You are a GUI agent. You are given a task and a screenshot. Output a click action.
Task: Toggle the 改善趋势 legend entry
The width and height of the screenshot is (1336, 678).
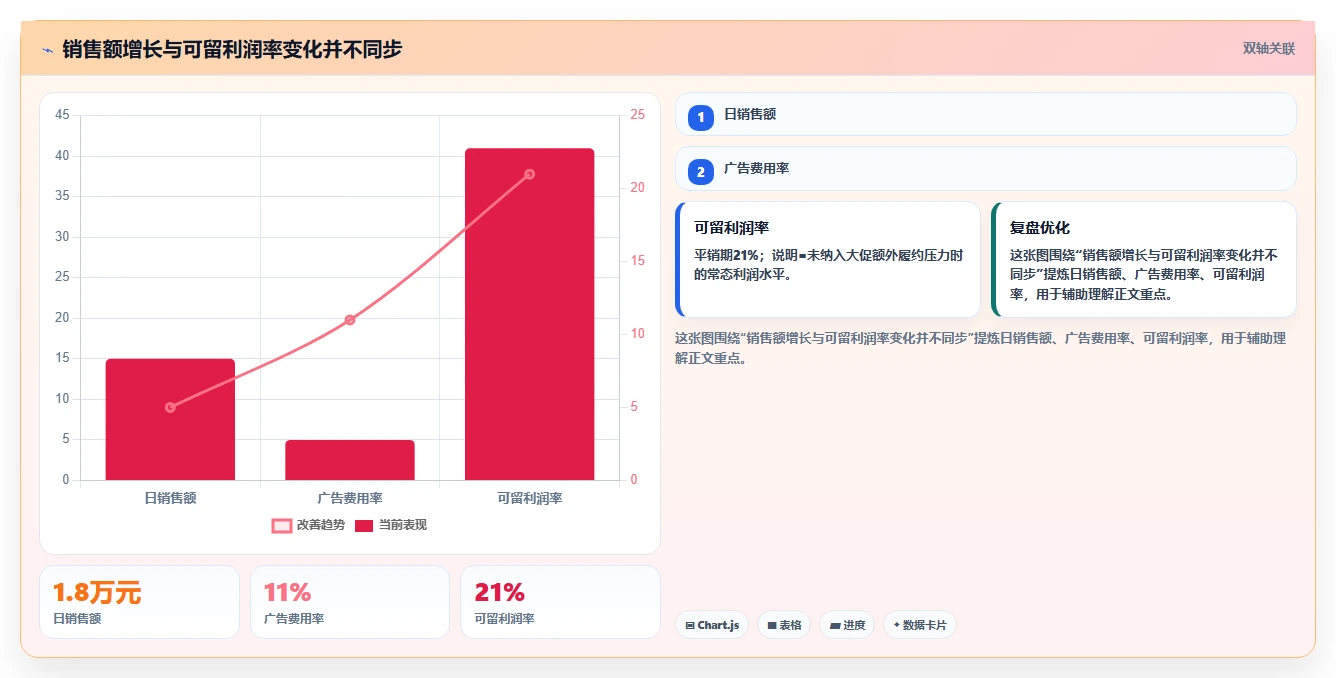pyautogui.click(x=309, y=525)
